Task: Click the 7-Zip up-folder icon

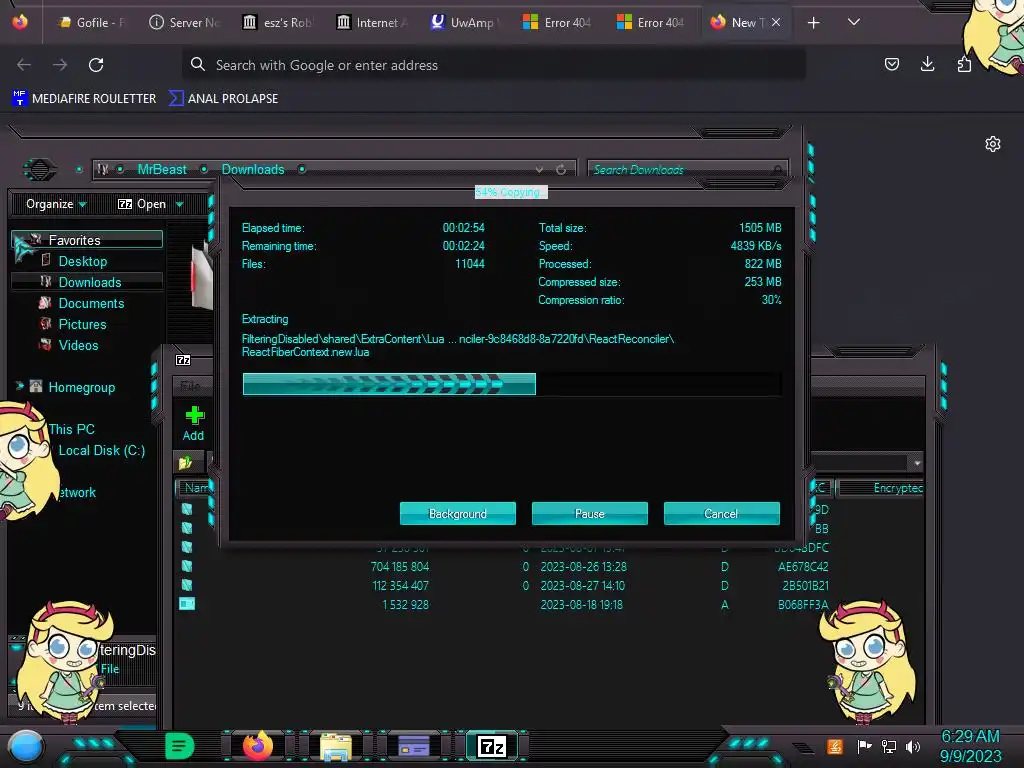Action: click(185, 462)
